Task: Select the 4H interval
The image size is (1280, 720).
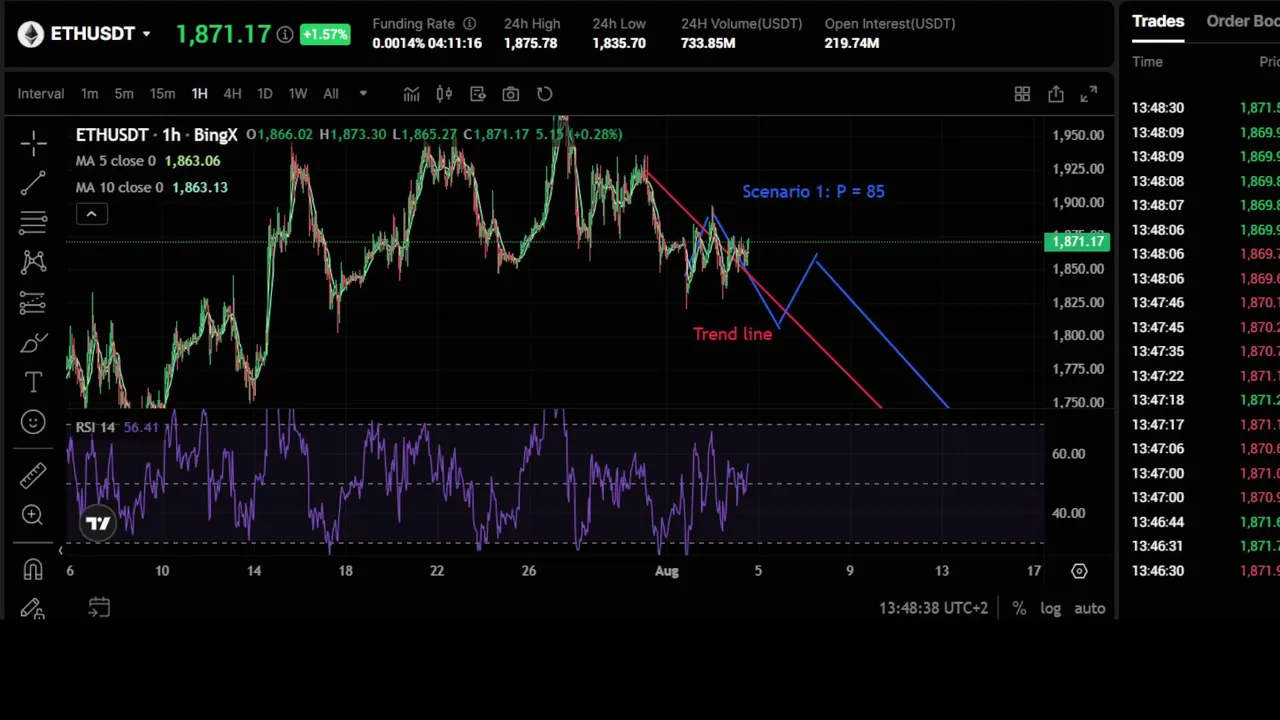Action: point(232,94)
